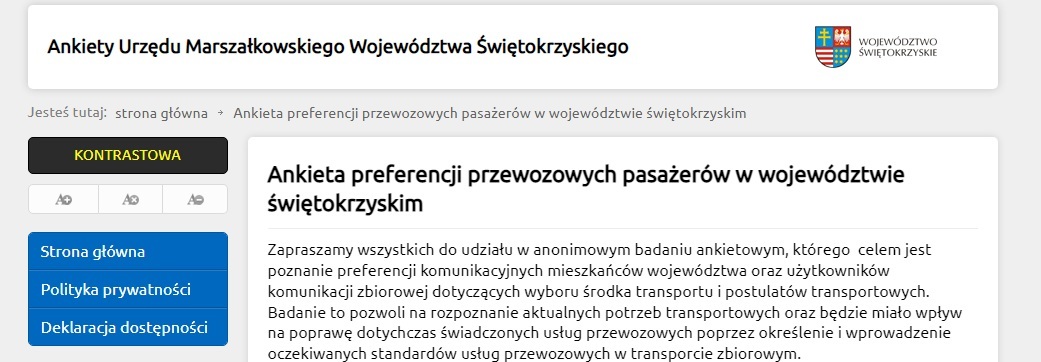Image resolution: width=1041 pixels, height=362 pixels.
Task: Enable the KONTRASTOWA high-contrast mode
Action: coord(127,155)
